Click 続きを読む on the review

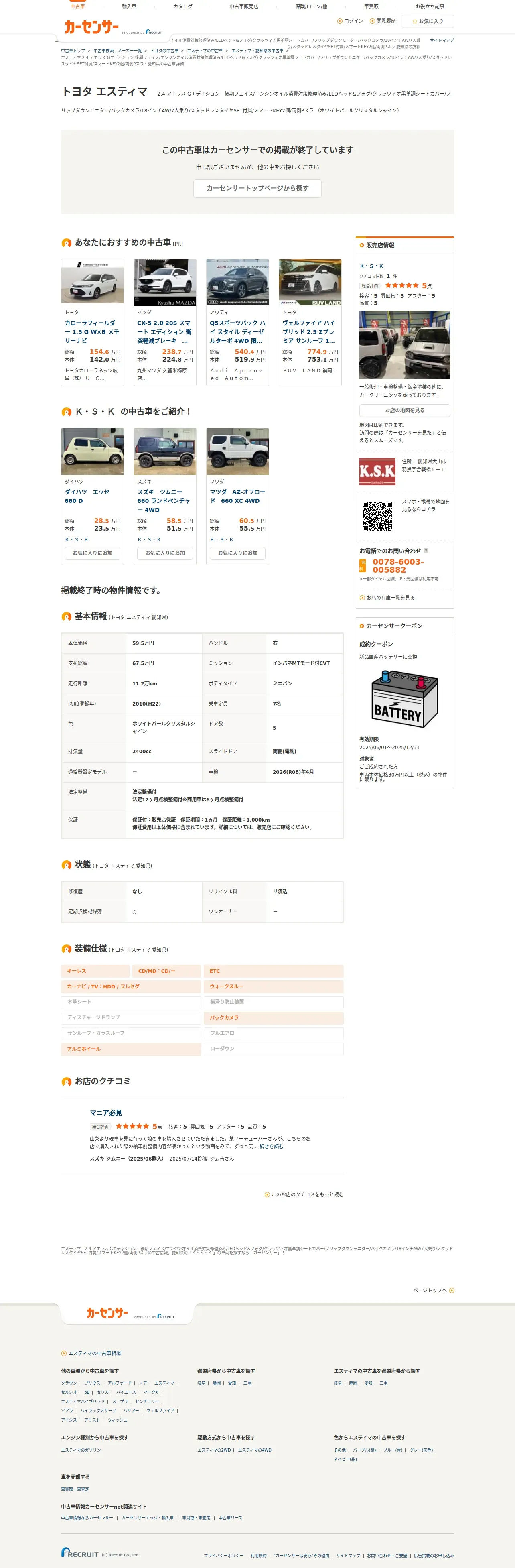pyautogui.click(x=271, y=1146)
